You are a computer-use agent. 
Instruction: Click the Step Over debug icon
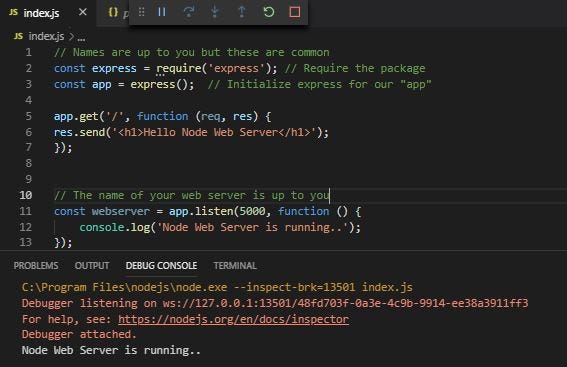coord(188,12)
